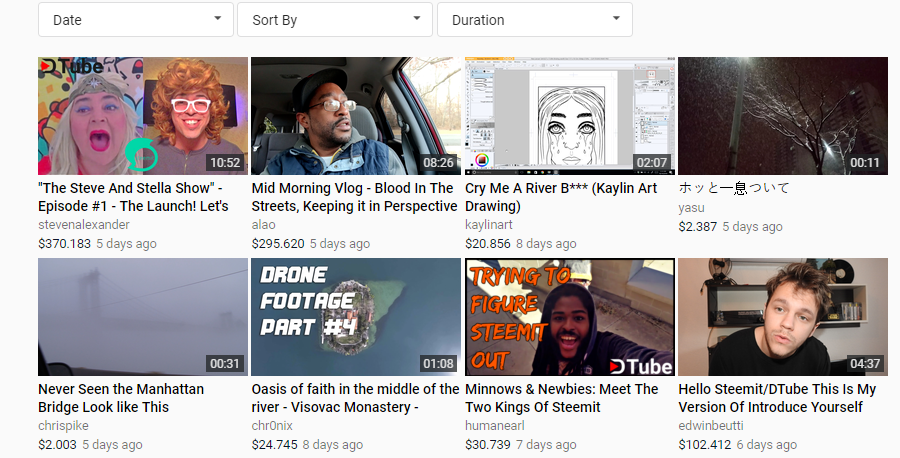The width and height of the screenshot is (900, 458).
Task: Click title Mid Morning Vlog - Blood In The Streets
Action: tap(354, 197)
